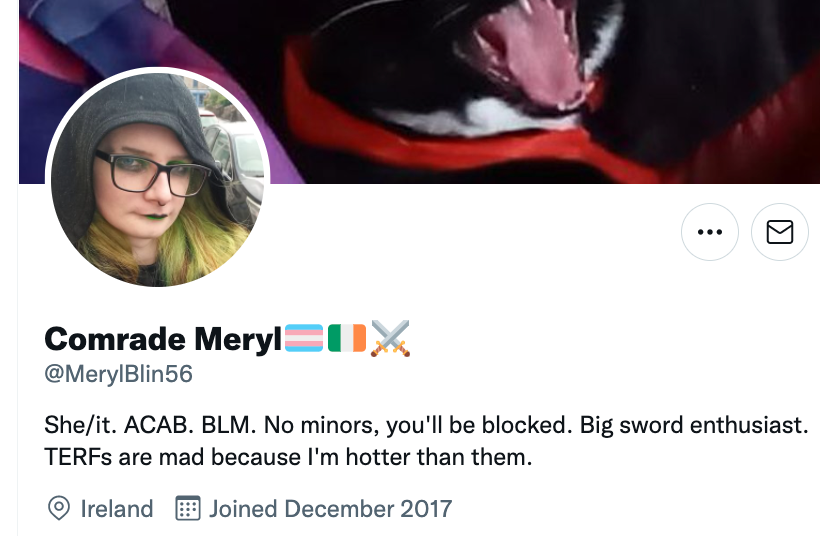Viewport: 820px width, 536px height.
Task: Click the display name Comrade Meryl
Action: [x=163, y=339]
